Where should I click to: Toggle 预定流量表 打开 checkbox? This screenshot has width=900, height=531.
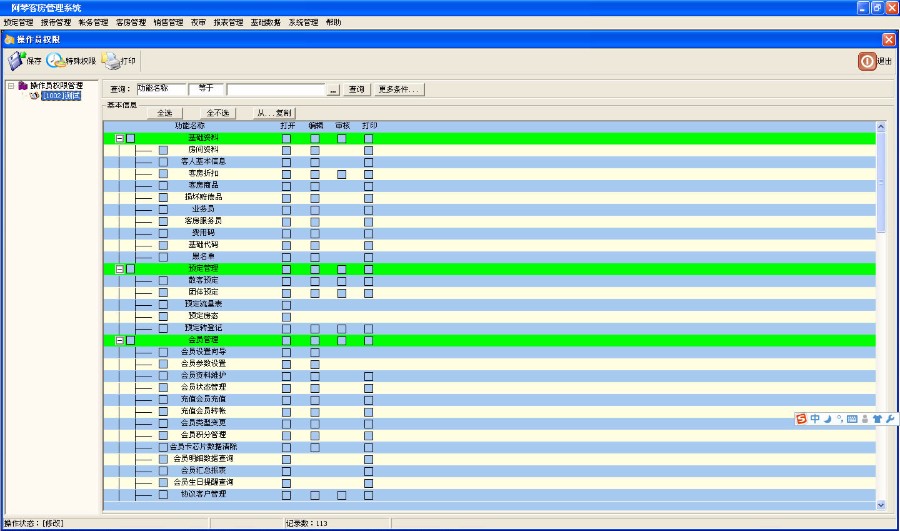point(286,305)
